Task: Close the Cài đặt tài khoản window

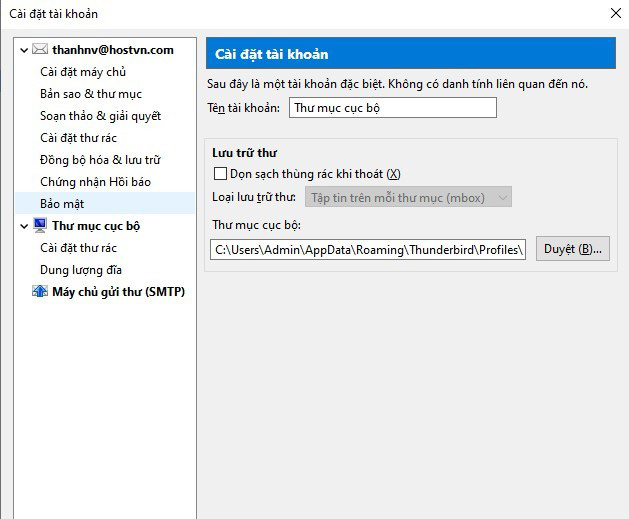Action: tap(614, 14)
